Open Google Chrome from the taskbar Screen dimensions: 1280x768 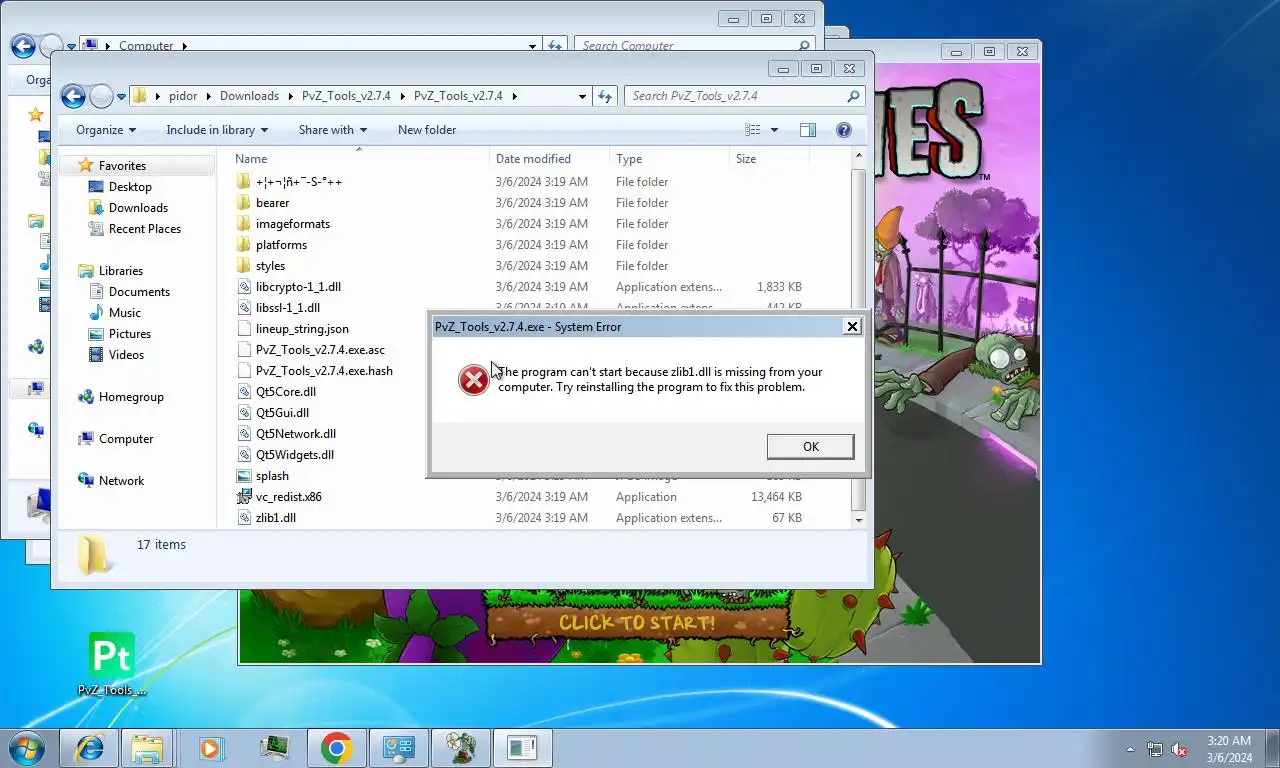[x=336, y=748]
